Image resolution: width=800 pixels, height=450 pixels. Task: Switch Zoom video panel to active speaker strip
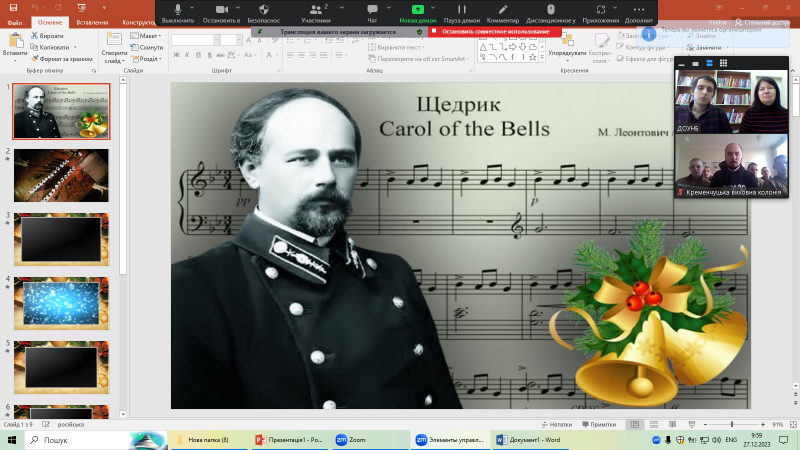(709, 63)
